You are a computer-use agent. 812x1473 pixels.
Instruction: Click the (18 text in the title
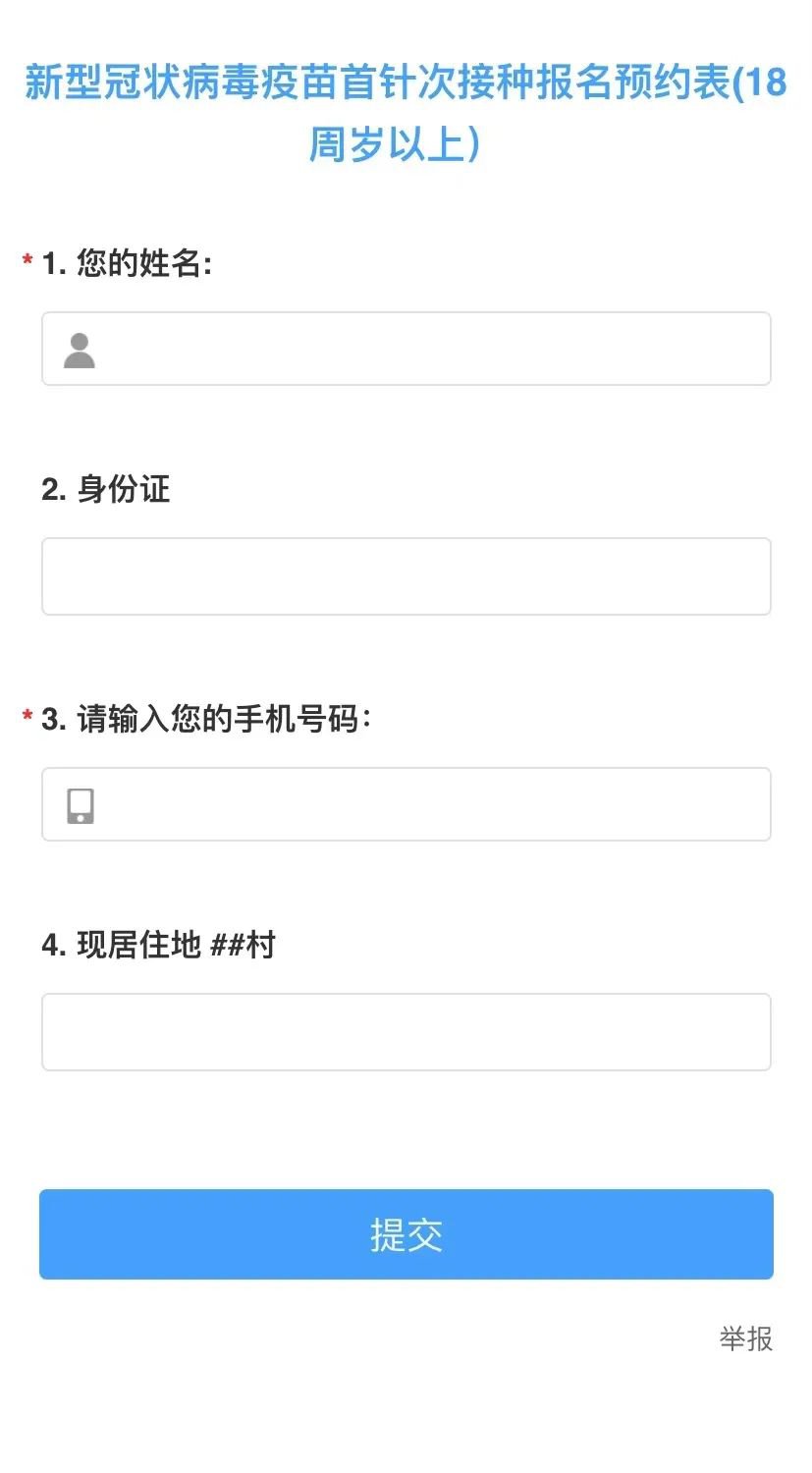760,83
